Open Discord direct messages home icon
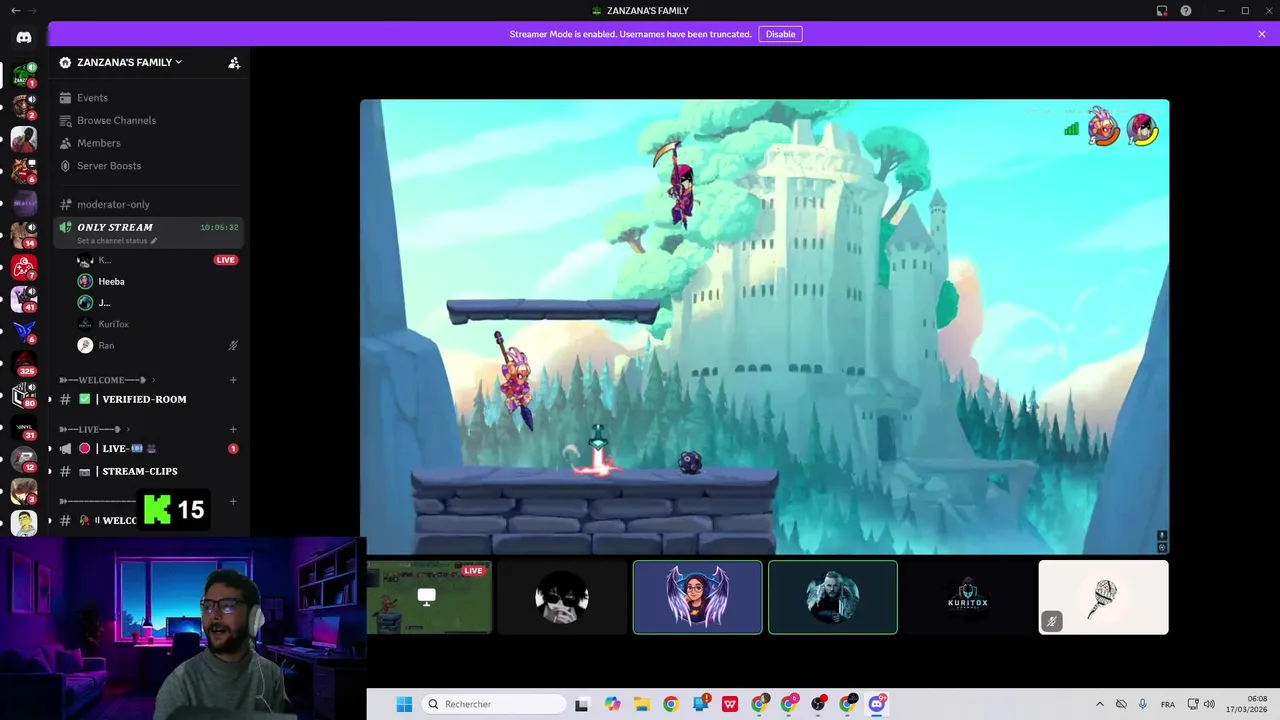Image resolution: width=1280 pixels, height=720 pixels. point(24,38)
